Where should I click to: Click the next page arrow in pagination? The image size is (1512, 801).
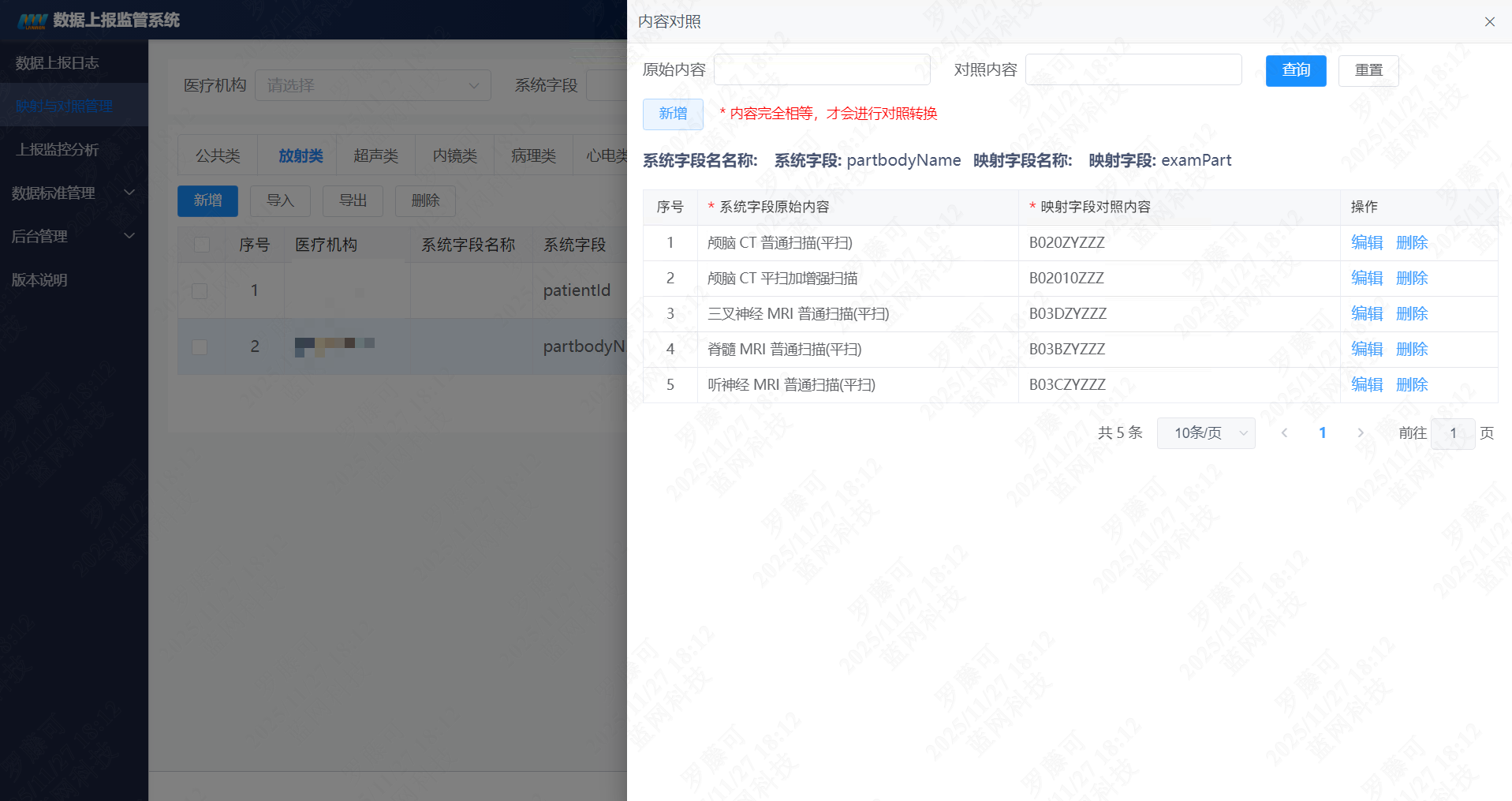tap(1360, 433)
